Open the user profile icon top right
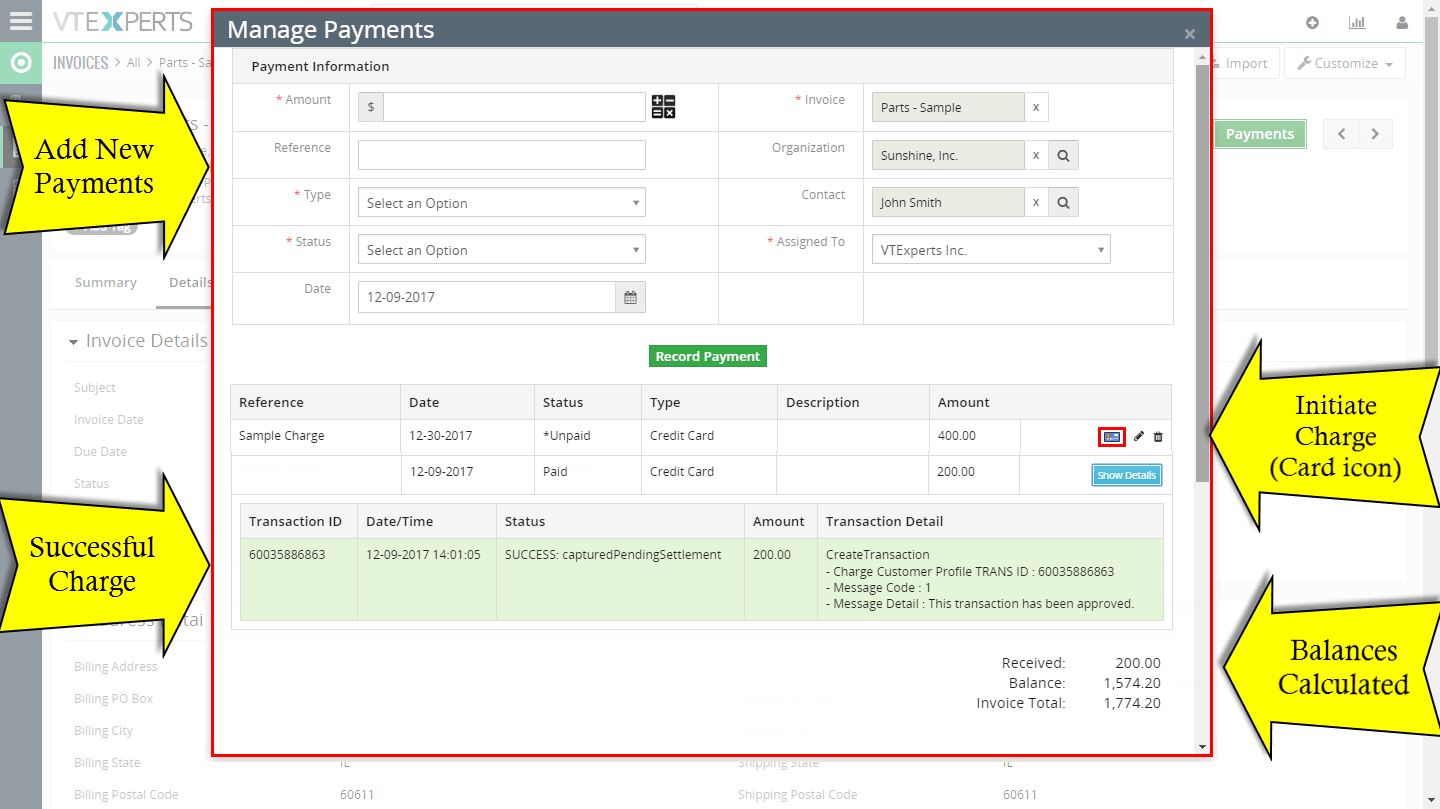 (1401, 21)
